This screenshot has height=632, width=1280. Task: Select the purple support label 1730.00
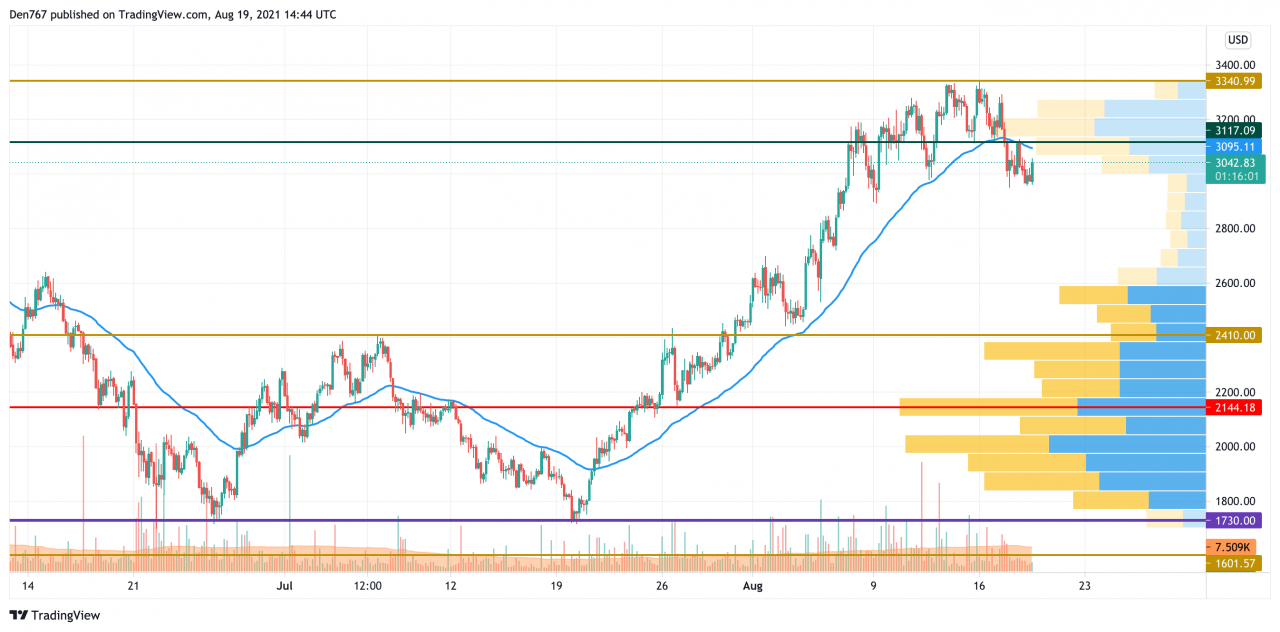[x=1236, y=521]
